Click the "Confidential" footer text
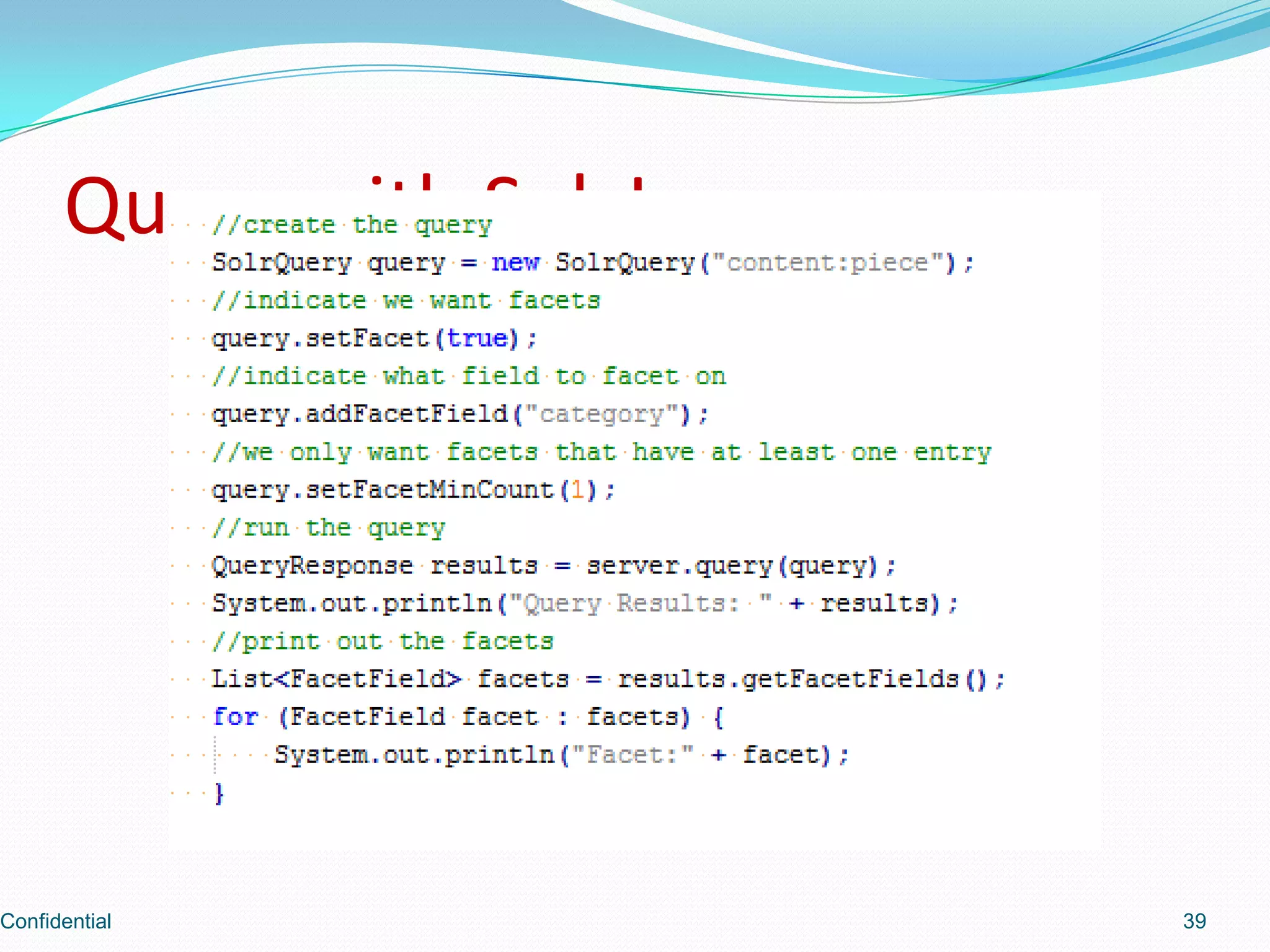This screenshot has width=1270, height=952. coord(56,921)
